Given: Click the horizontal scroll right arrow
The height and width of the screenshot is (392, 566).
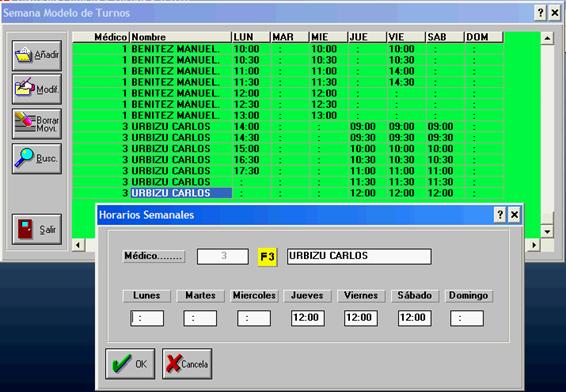Looking at the screenshot, I should pos(534,245).
